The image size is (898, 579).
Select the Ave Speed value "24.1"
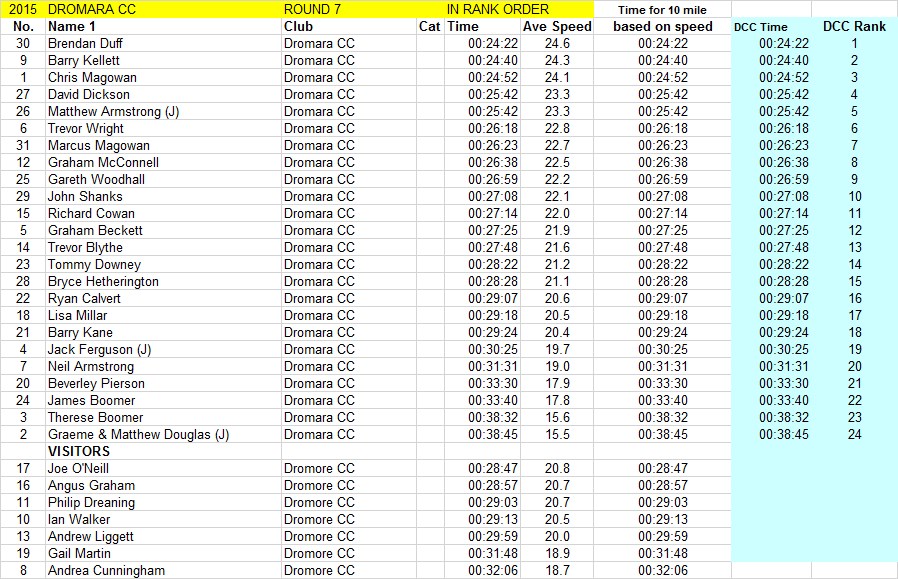(x=557, y=77)
